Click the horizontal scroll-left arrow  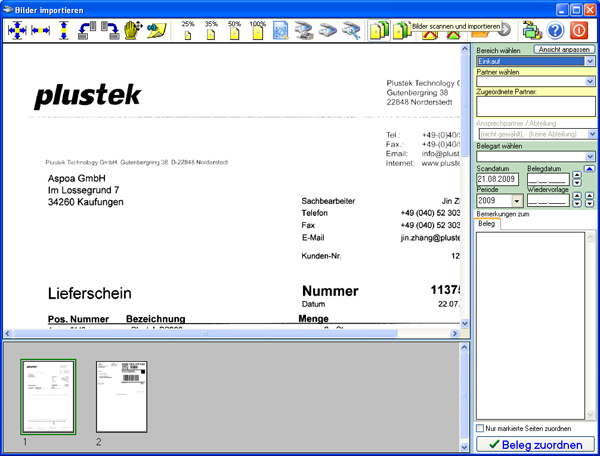click(8, 334)
